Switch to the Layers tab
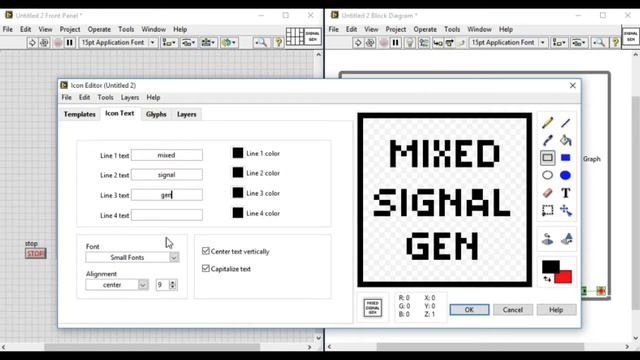The image size is (640, 360). click(187, 114)
